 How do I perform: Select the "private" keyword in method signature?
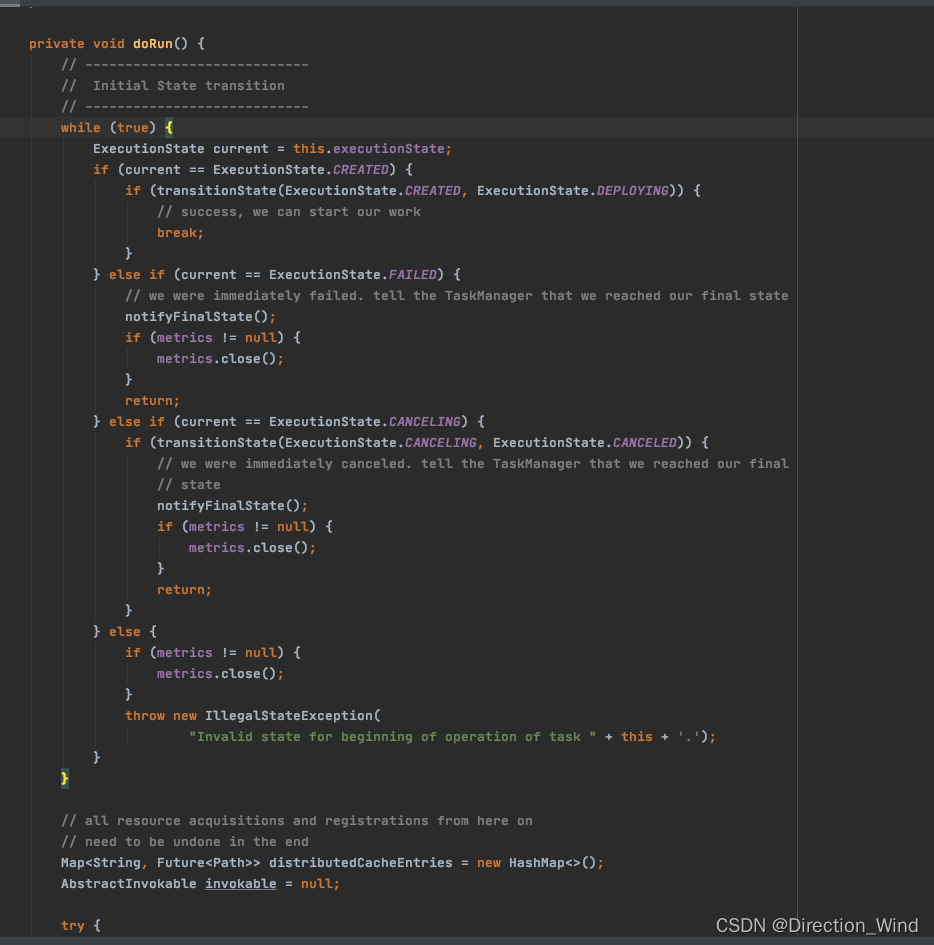(57, 43)
